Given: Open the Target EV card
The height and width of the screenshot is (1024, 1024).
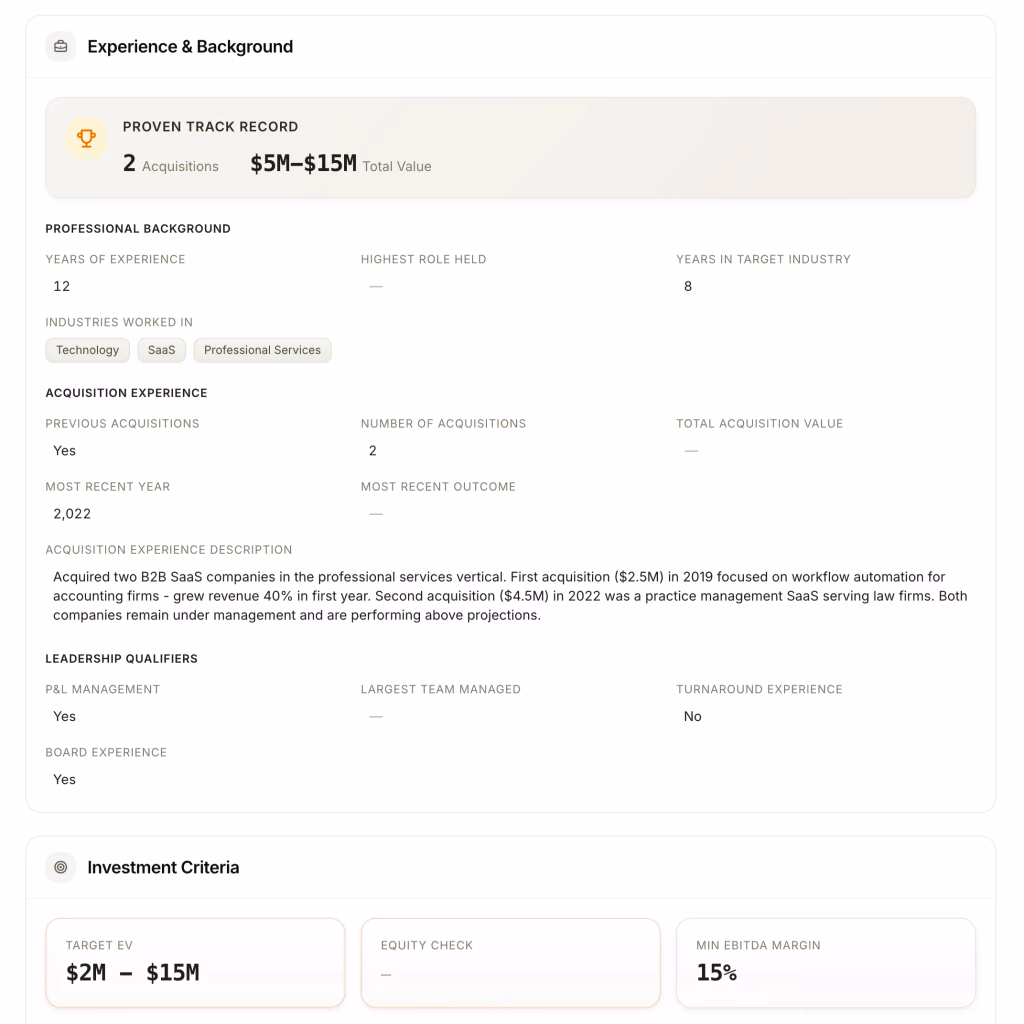Looking at the screenshot, I should coord(195,962).
